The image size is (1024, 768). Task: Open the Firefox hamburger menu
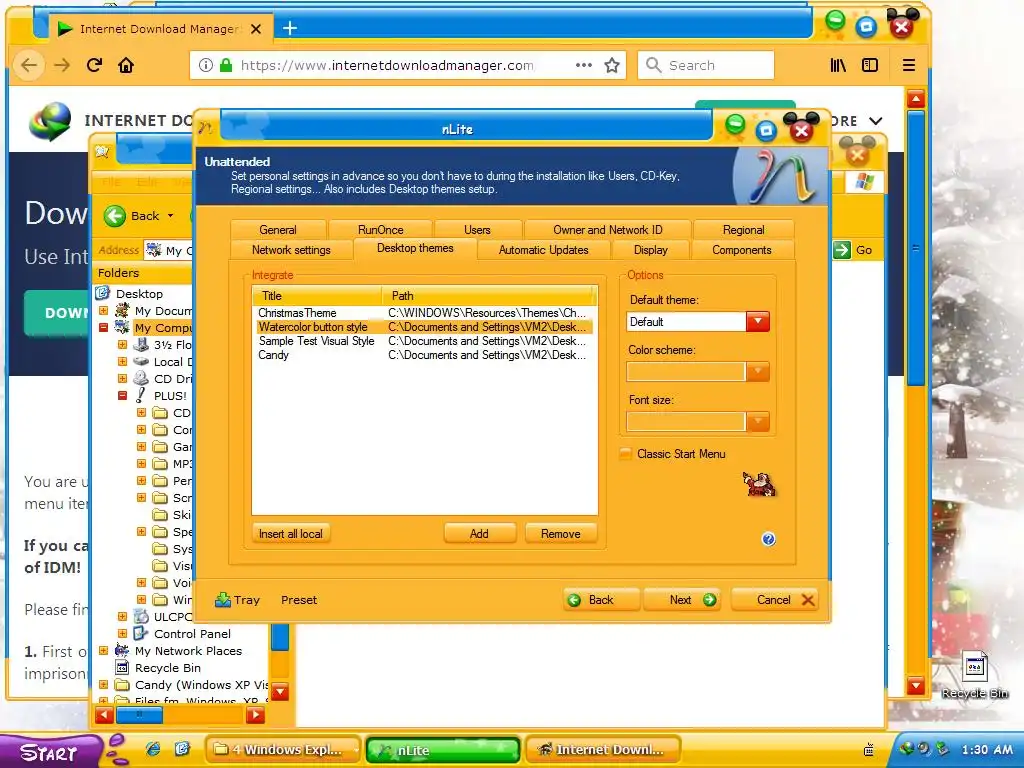tap(908, 65)
